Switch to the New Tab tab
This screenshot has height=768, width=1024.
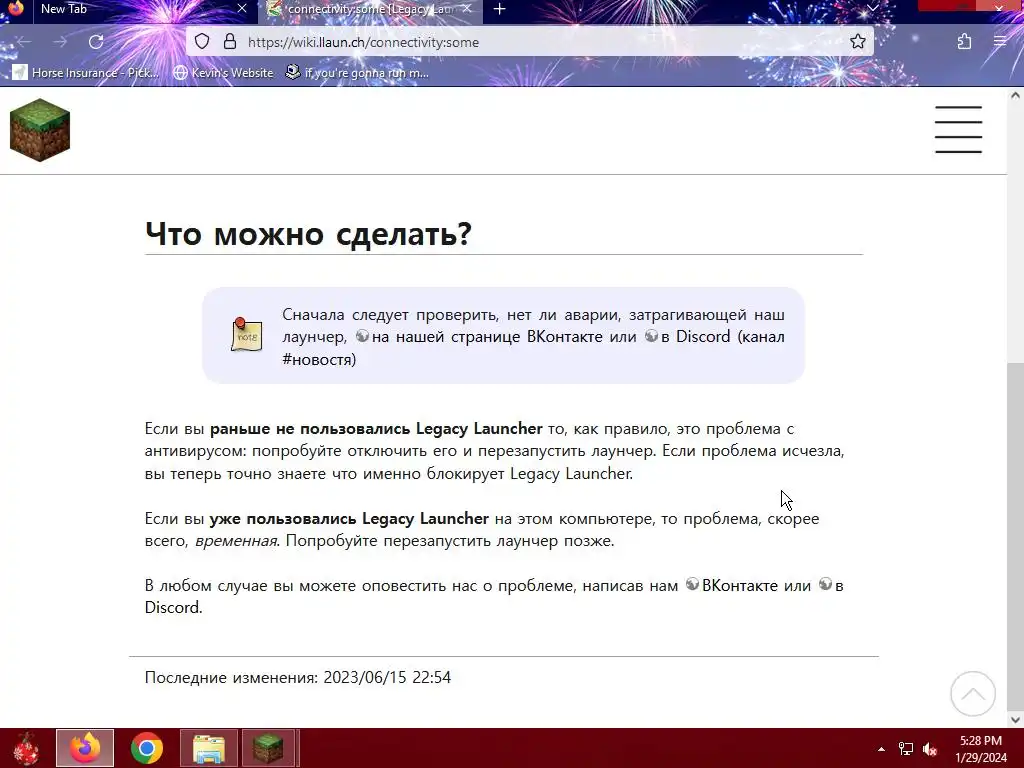point(131,9)
